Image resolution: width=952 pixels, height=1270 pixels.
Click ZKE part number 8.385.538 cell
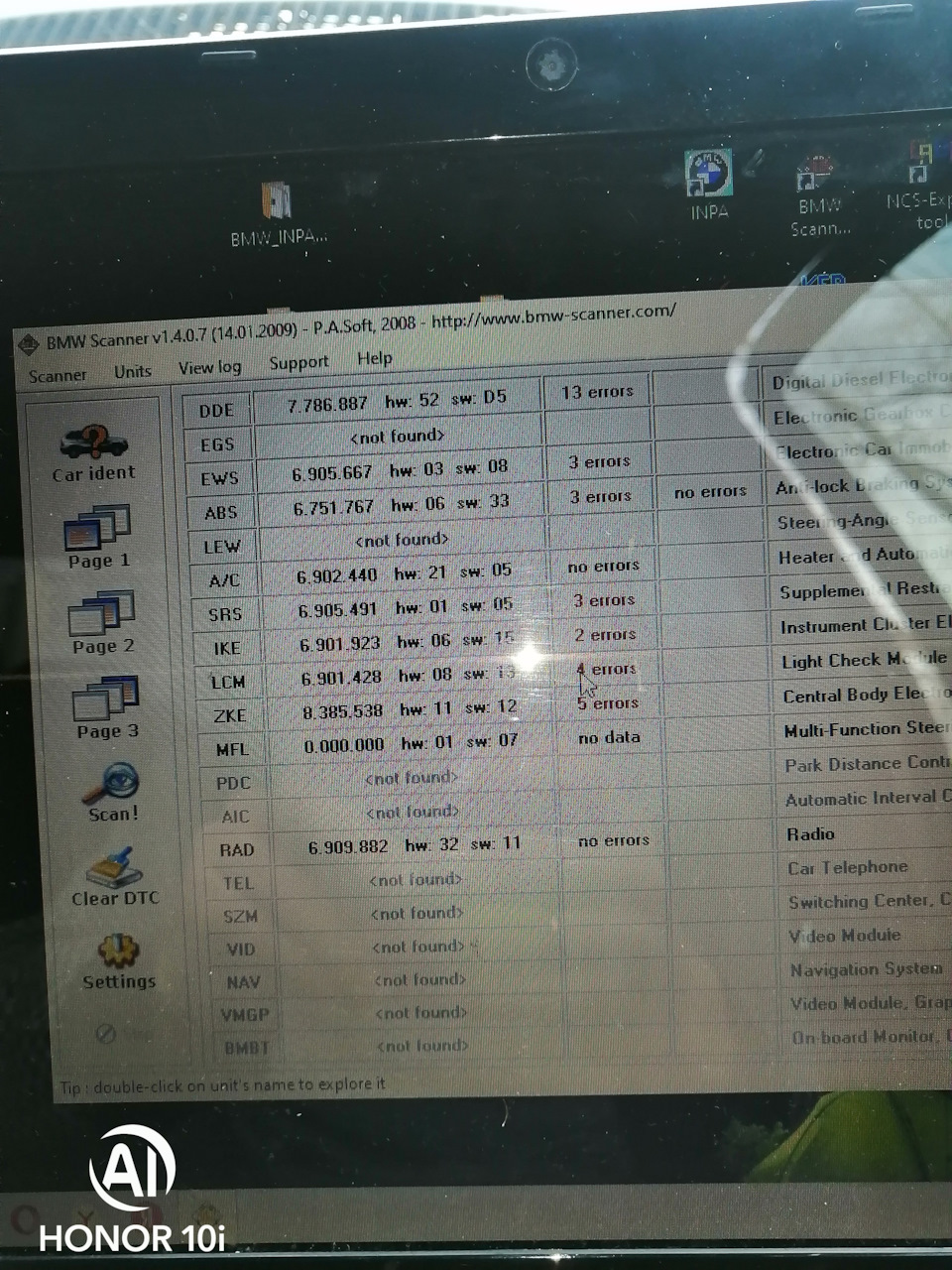pyautogui.click(x=411, y=709)
